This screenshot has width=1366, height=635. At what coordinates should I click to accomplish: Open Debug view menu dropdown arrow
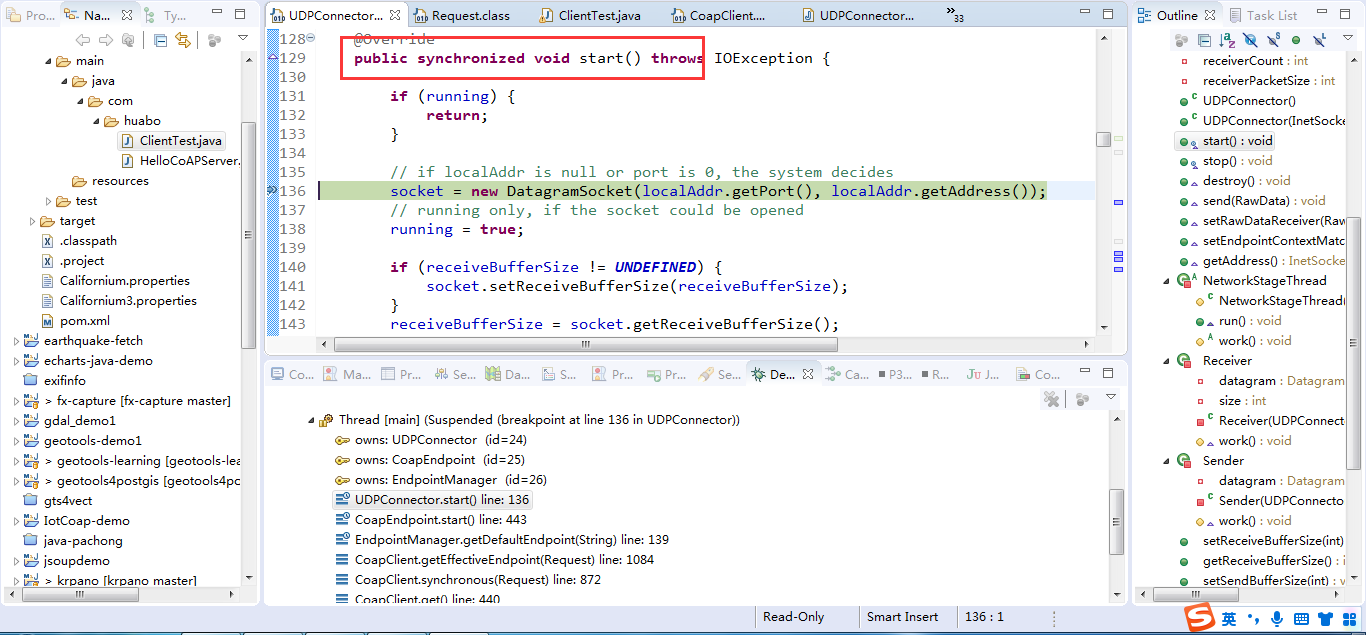[x=1110, y=398]
